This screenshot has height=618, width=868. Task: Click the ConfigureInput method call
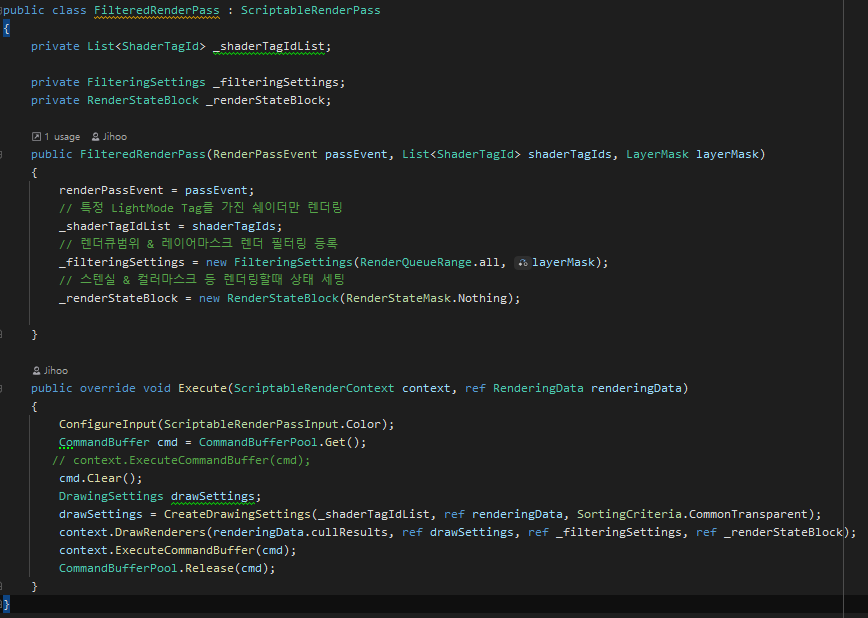click(x=108, y=424)
